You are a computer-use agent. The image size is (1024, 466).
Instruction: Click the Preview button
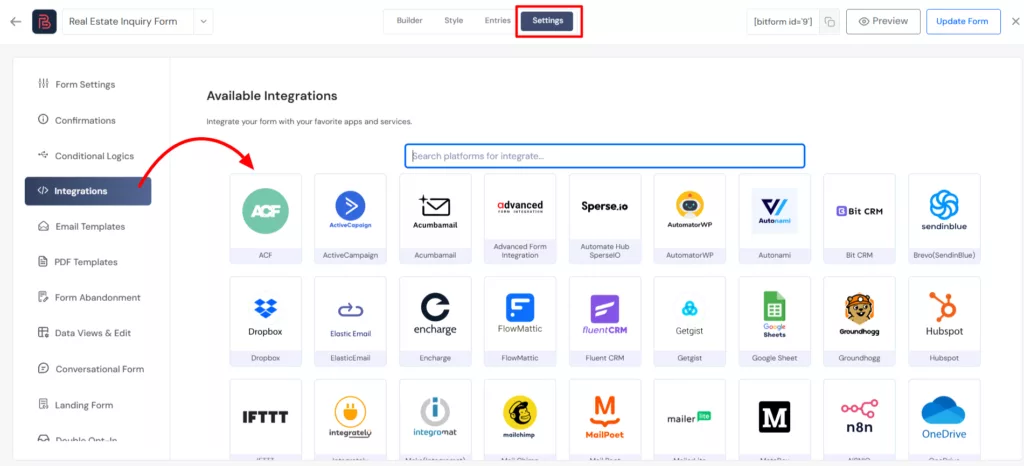click(x=883, y=22)
